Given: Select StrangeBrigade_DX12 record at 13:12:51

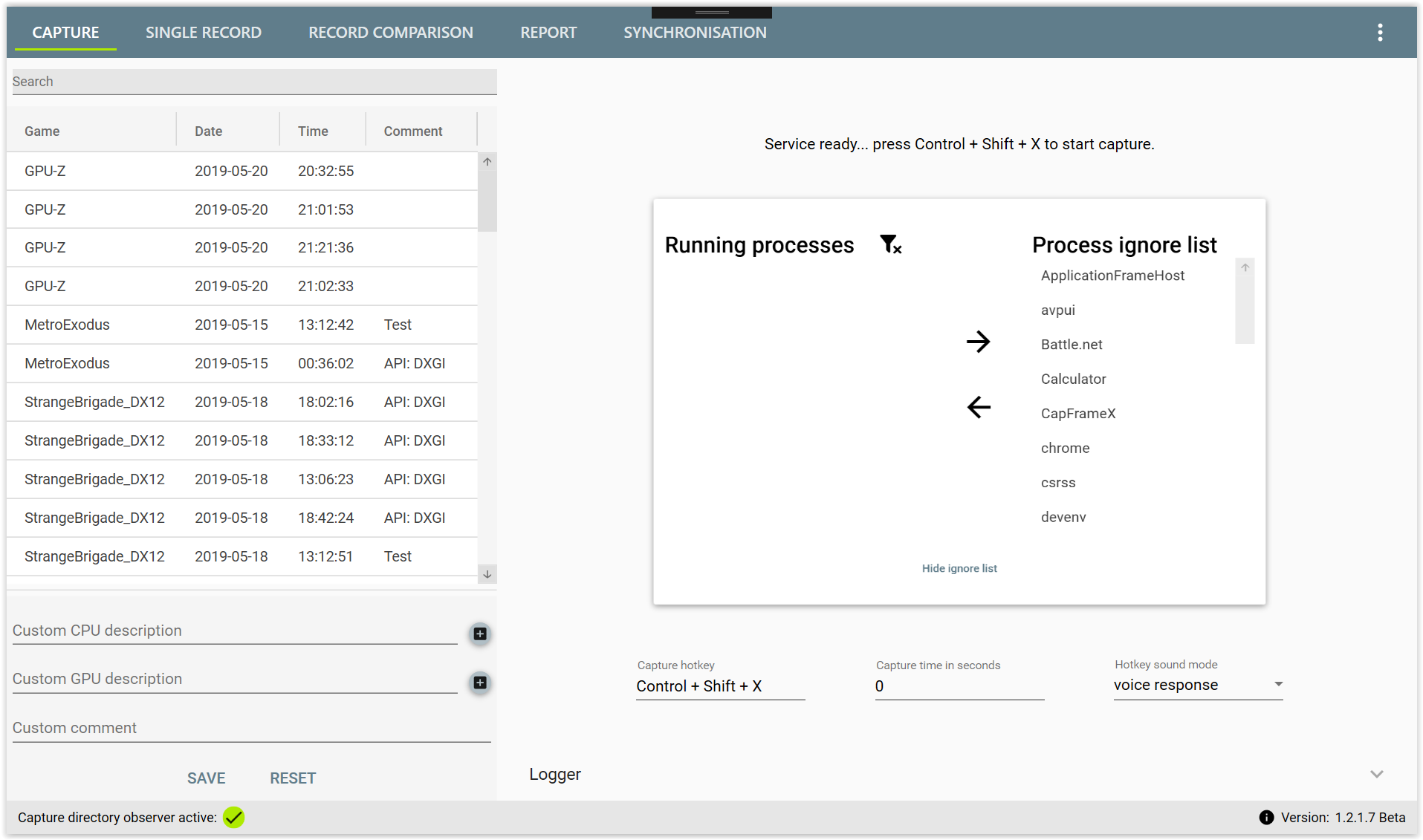Looking at the screenshot, I should click(242, 556).
